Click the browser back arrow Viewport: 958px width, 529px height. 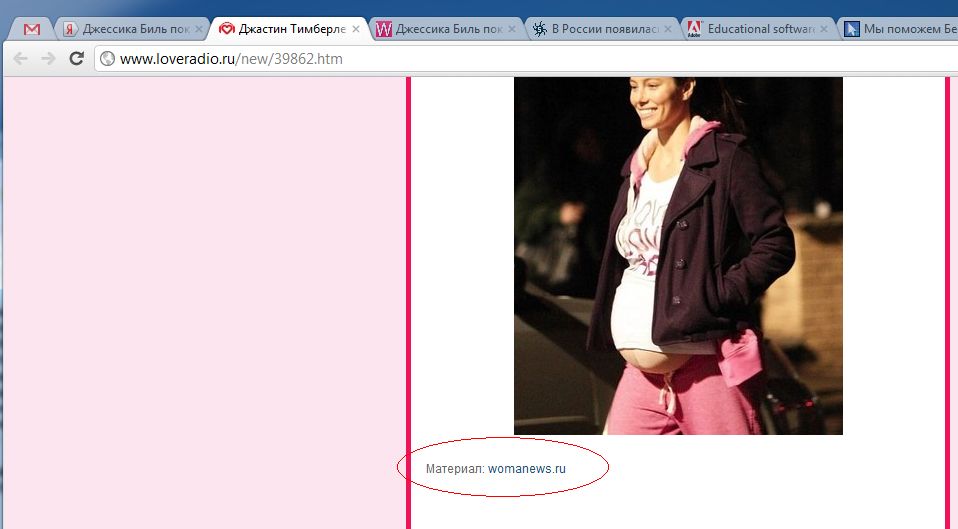[20, 59]
